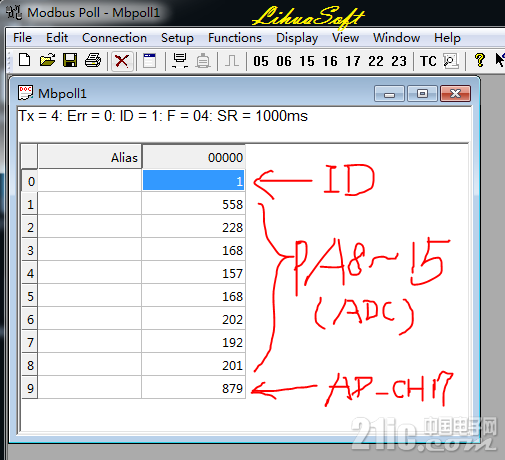Click the Mbpoll1 document icon in title
The height and width of the screenshot is (460, 505).
pos(25,93)
